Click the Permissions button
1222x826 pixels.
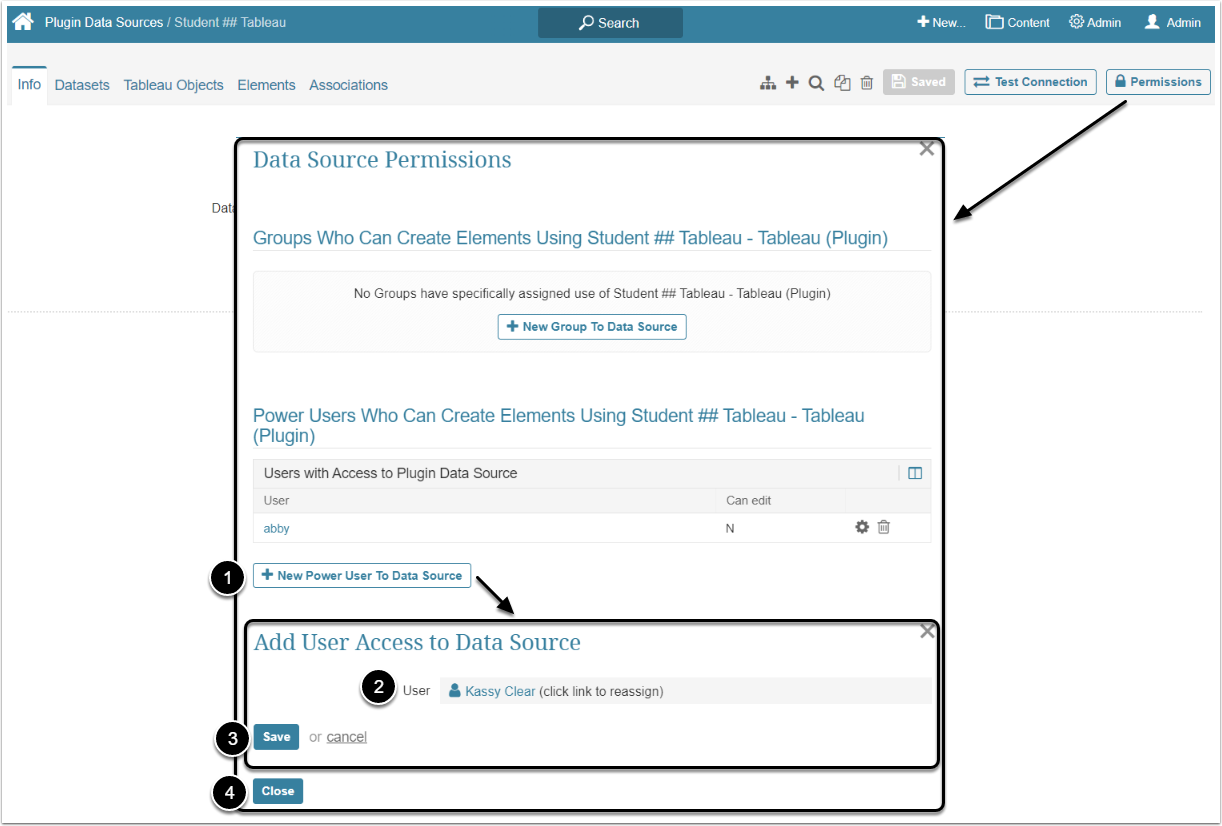coord(1158,82)
